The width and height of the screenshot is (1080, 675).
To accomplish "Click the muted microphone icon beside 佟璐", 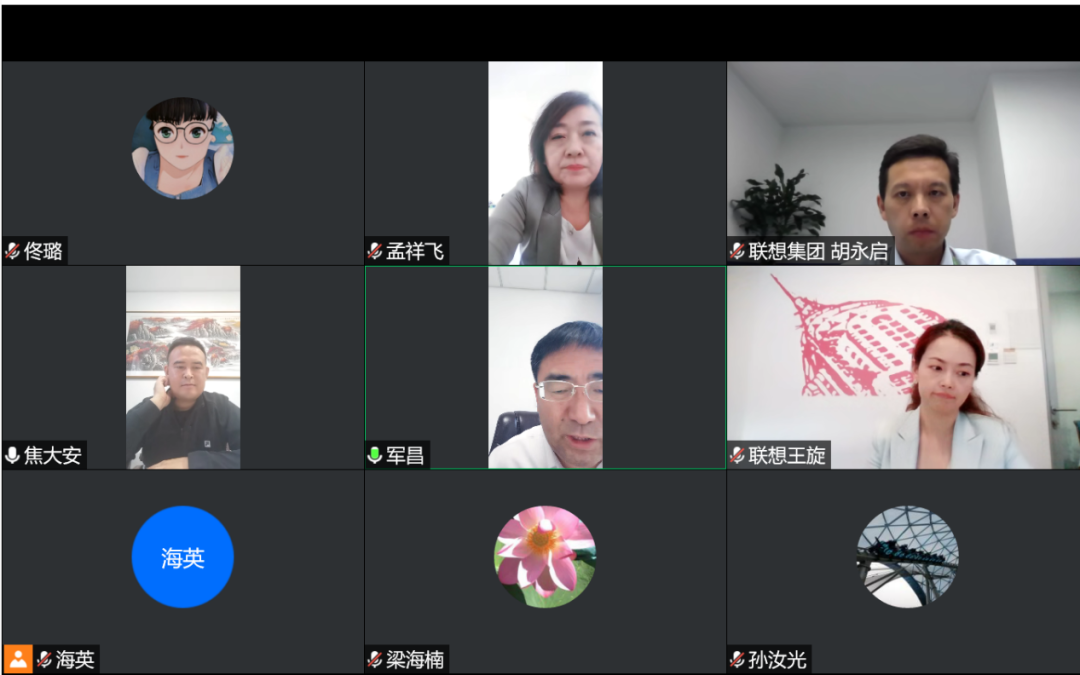I will pos(12,251).
